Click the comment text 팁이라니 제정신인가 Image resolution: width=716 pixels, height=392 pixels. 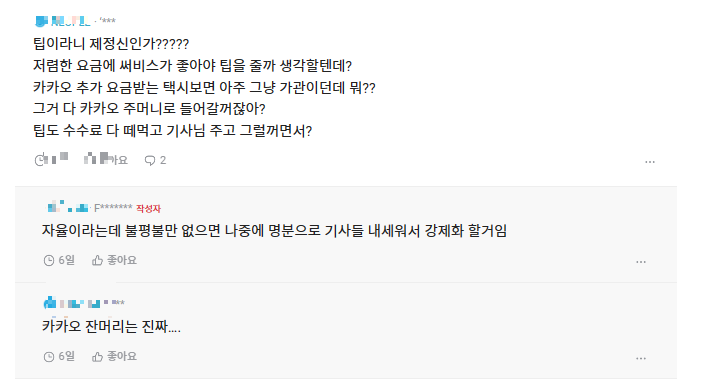(x=111, y=44)
